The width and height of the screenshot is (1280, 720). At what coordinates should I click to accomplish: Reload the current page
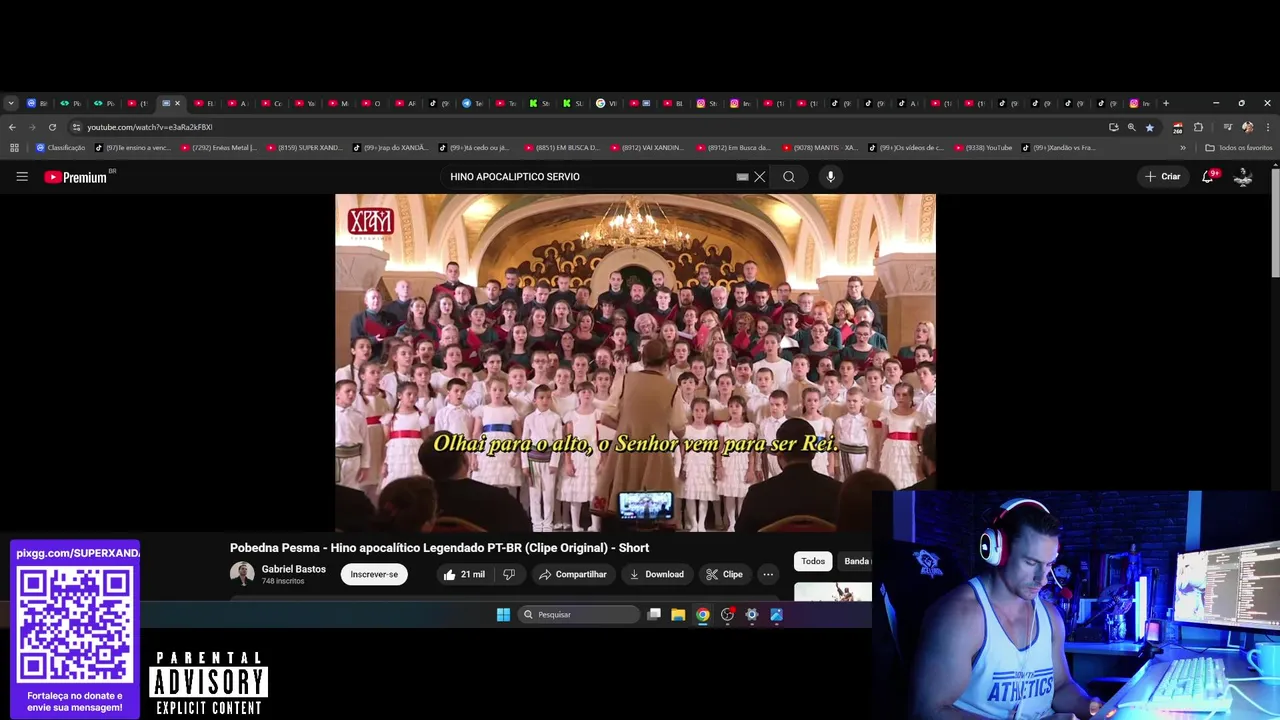coord(52,127)
